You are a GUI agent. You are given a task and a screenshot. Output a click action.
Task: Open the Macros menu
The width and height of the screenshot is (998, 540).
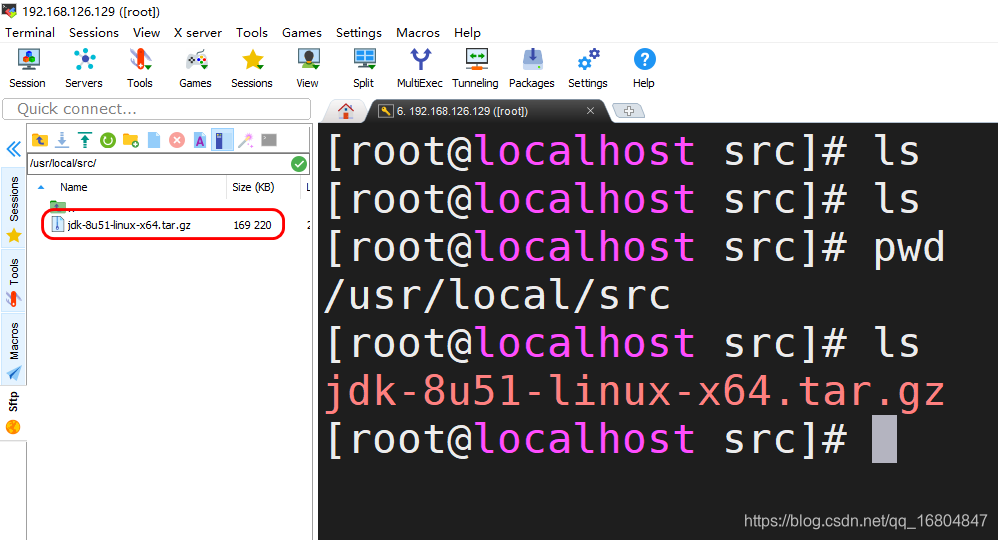pos(418,32)
